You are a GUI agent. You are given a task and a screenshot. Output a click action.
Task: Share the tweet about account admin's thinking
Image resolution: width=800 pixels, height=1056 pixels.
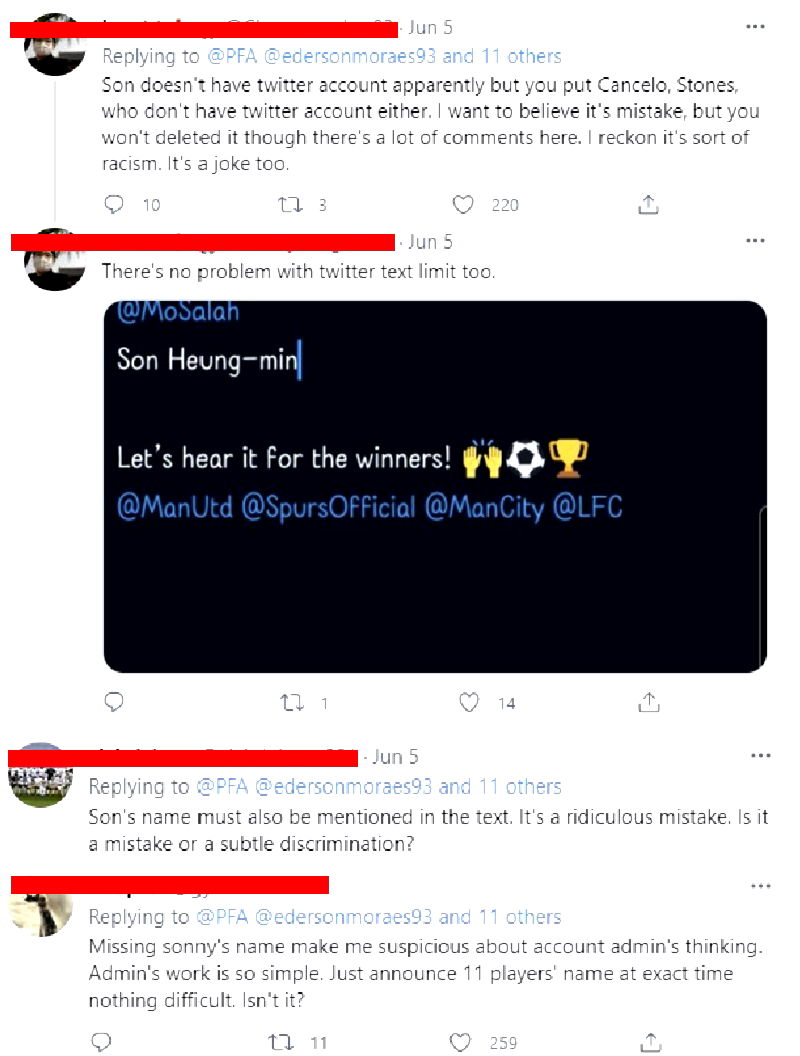click(x=648, y=1042)
